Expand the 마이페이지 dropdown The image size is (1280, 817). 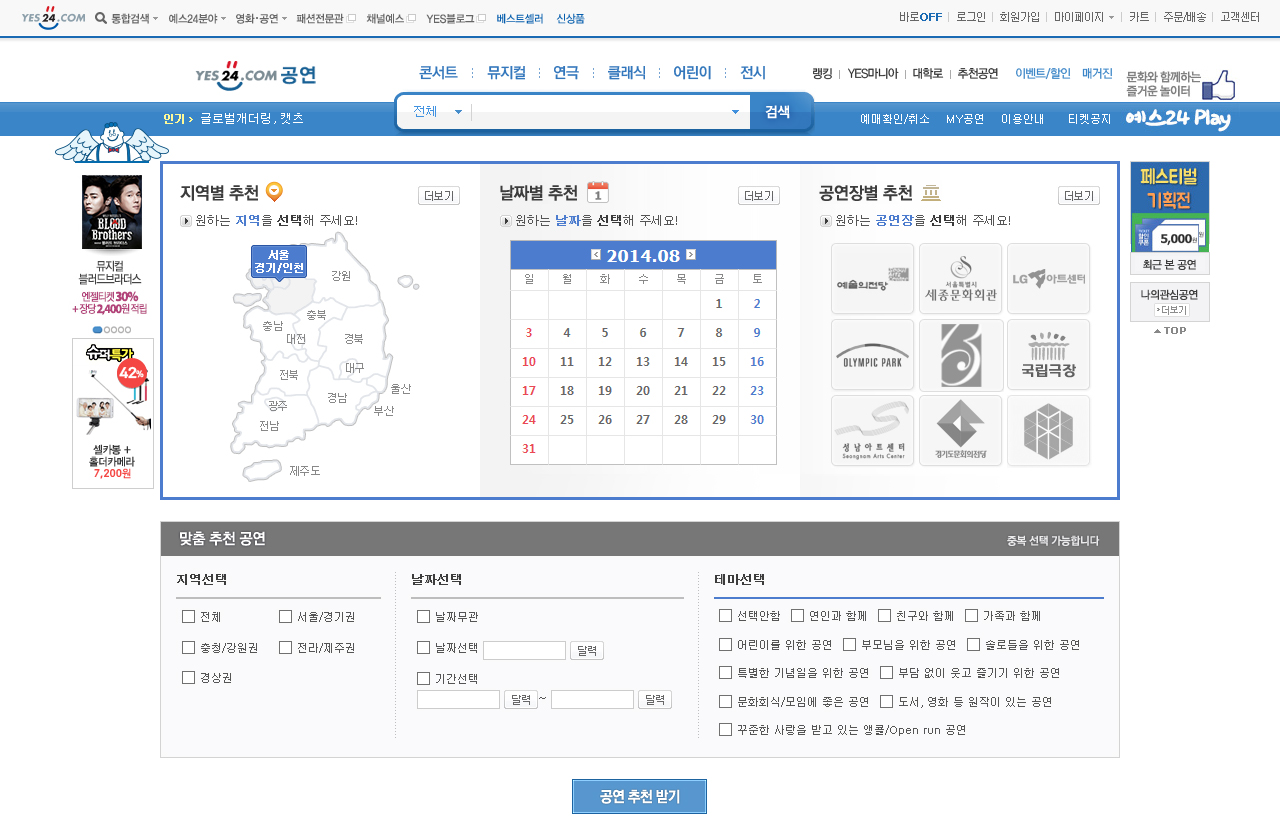[1111, 17]
